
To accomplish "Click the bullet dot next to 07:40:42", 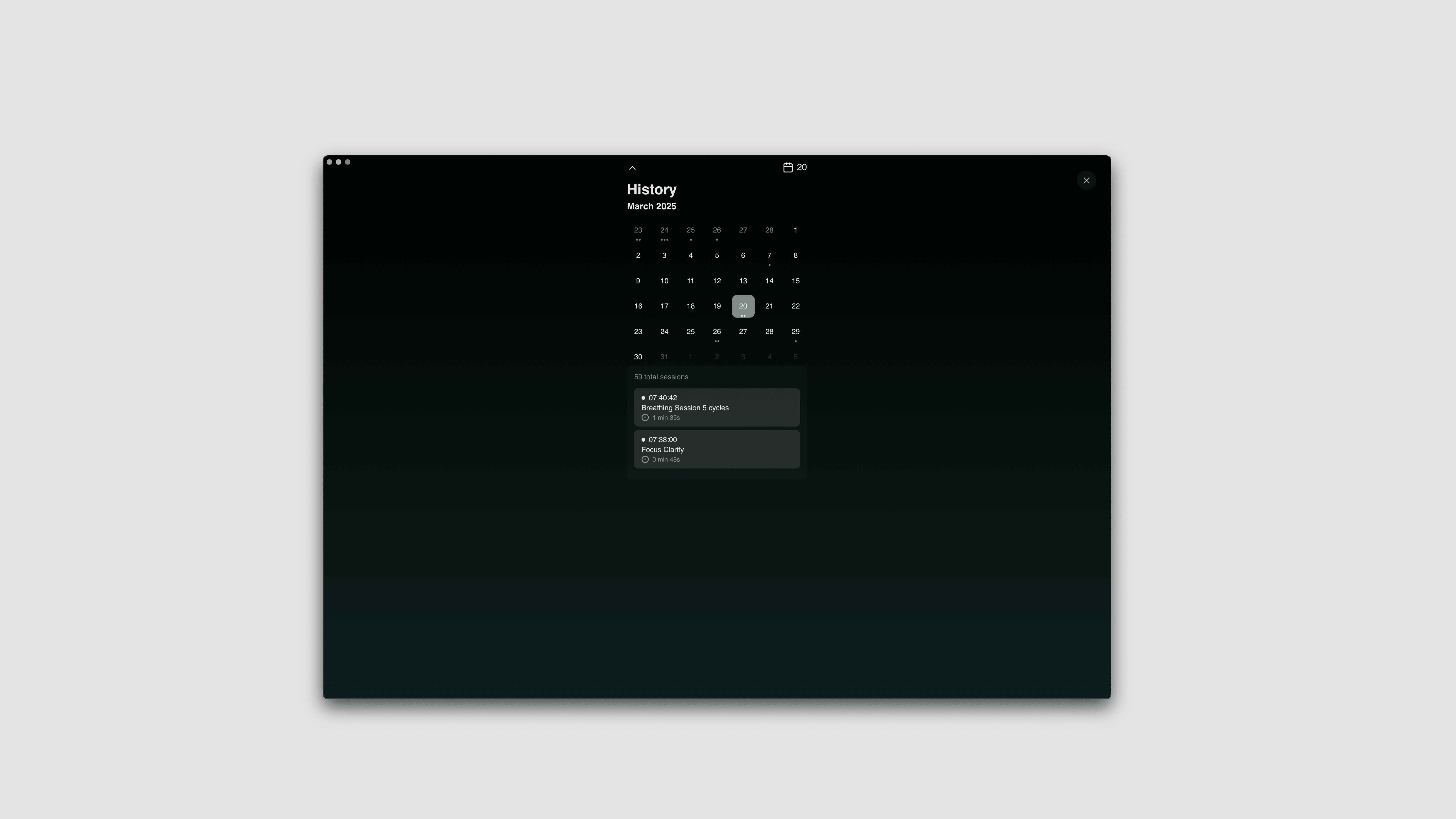I will (643, 398).
